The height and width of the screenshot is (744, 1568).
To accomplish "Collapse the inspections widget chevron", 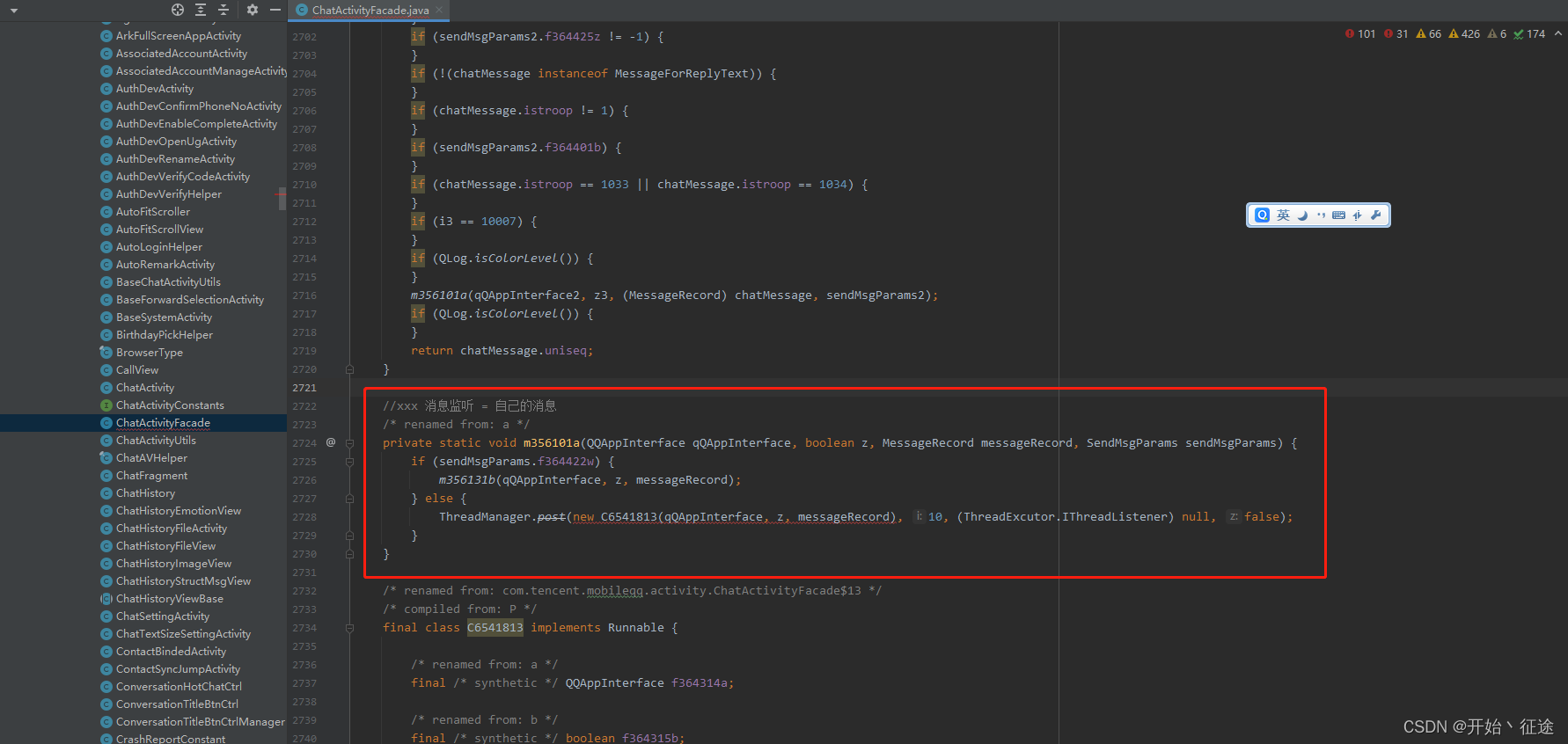I will pyautogui.click(x=1558, y=34).
